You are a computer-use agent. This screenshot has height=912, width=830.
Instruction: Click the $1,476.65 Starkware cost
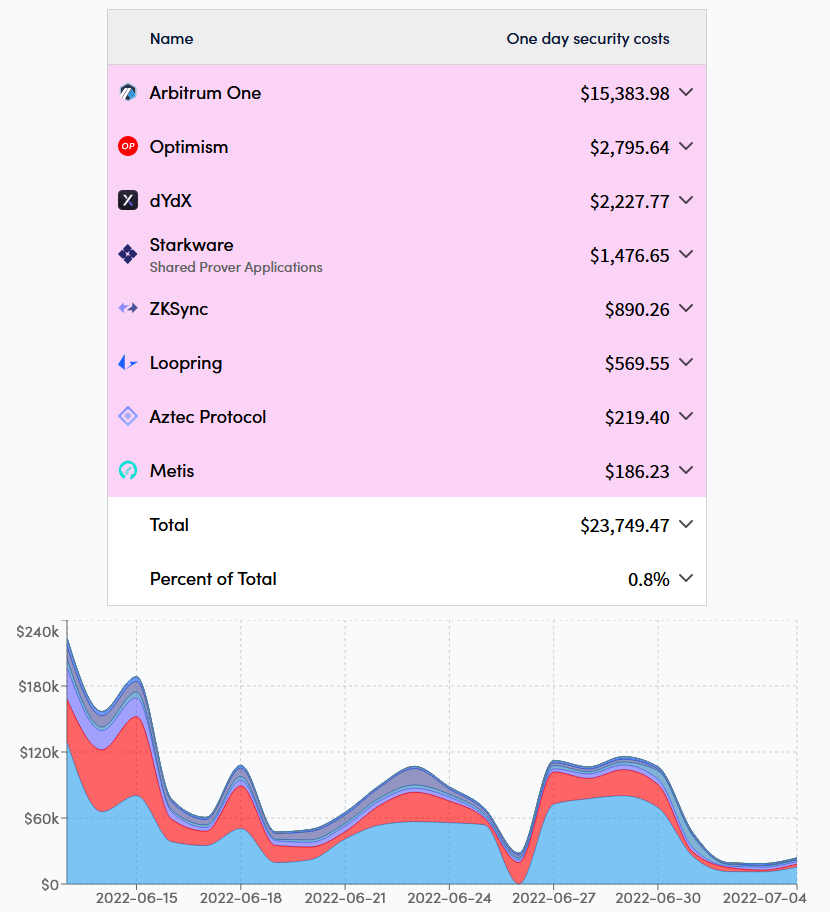coord(630,255)
